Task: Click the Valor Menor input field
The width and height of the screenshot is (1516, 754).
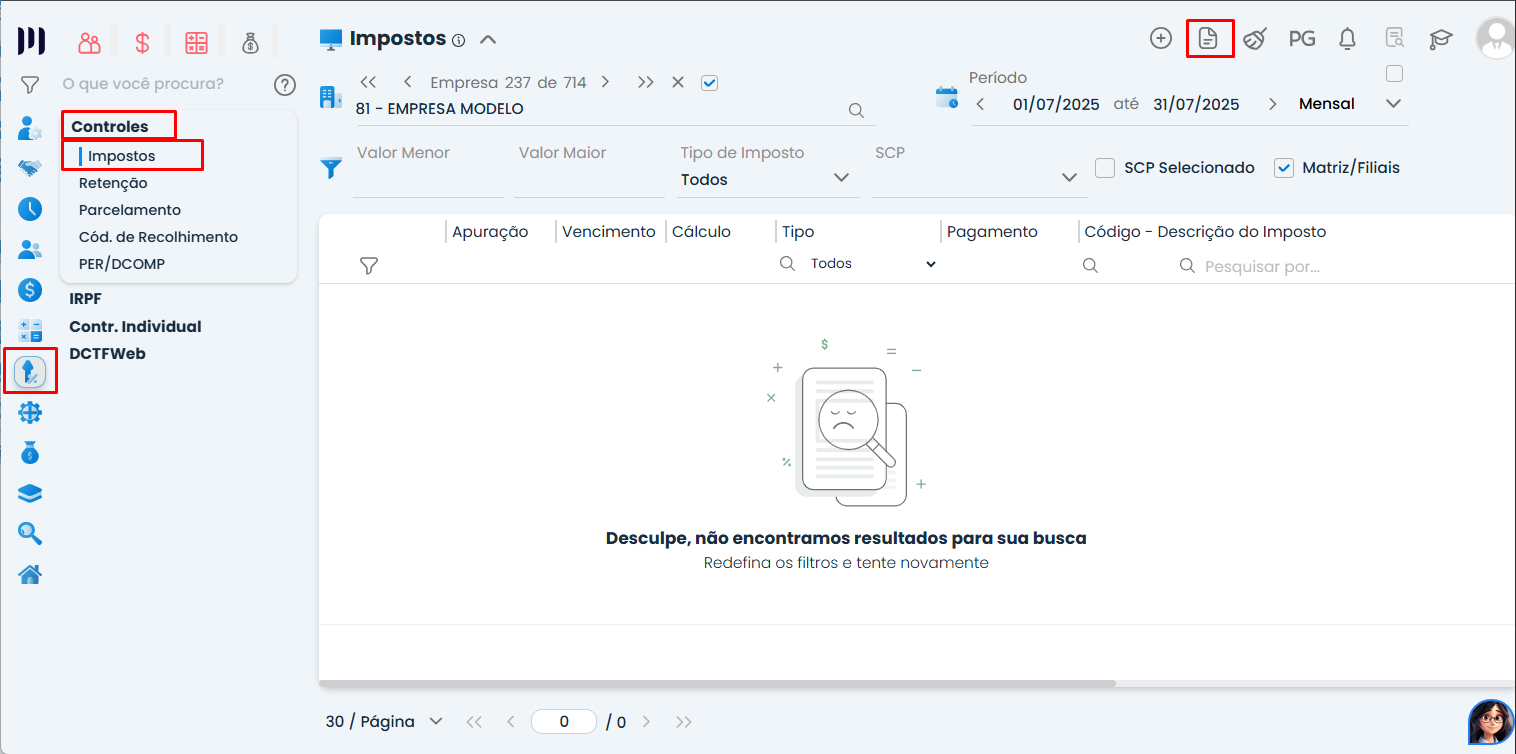Action: point(428,179)
